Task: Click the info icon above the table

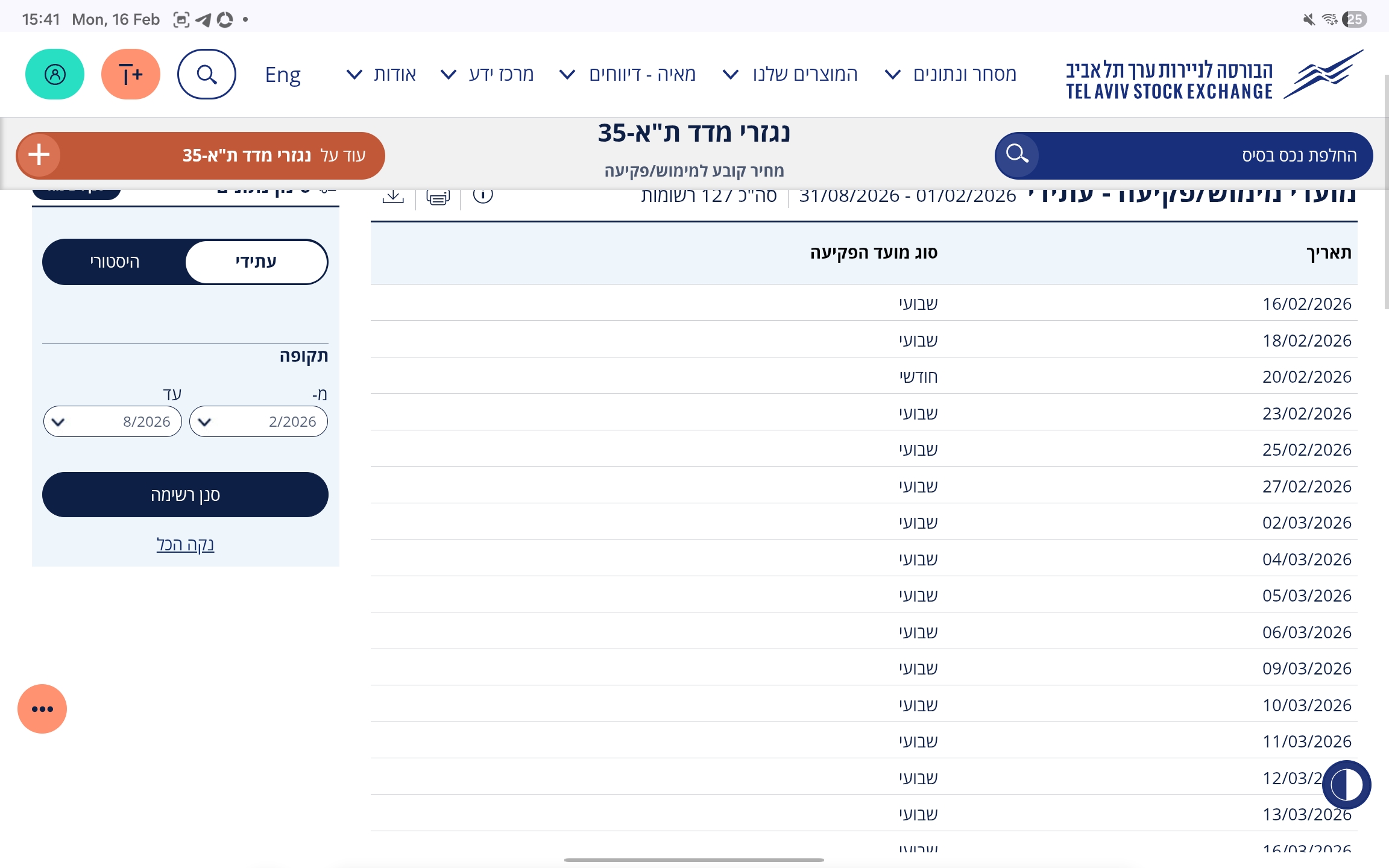Action: [x=483, y=195]
